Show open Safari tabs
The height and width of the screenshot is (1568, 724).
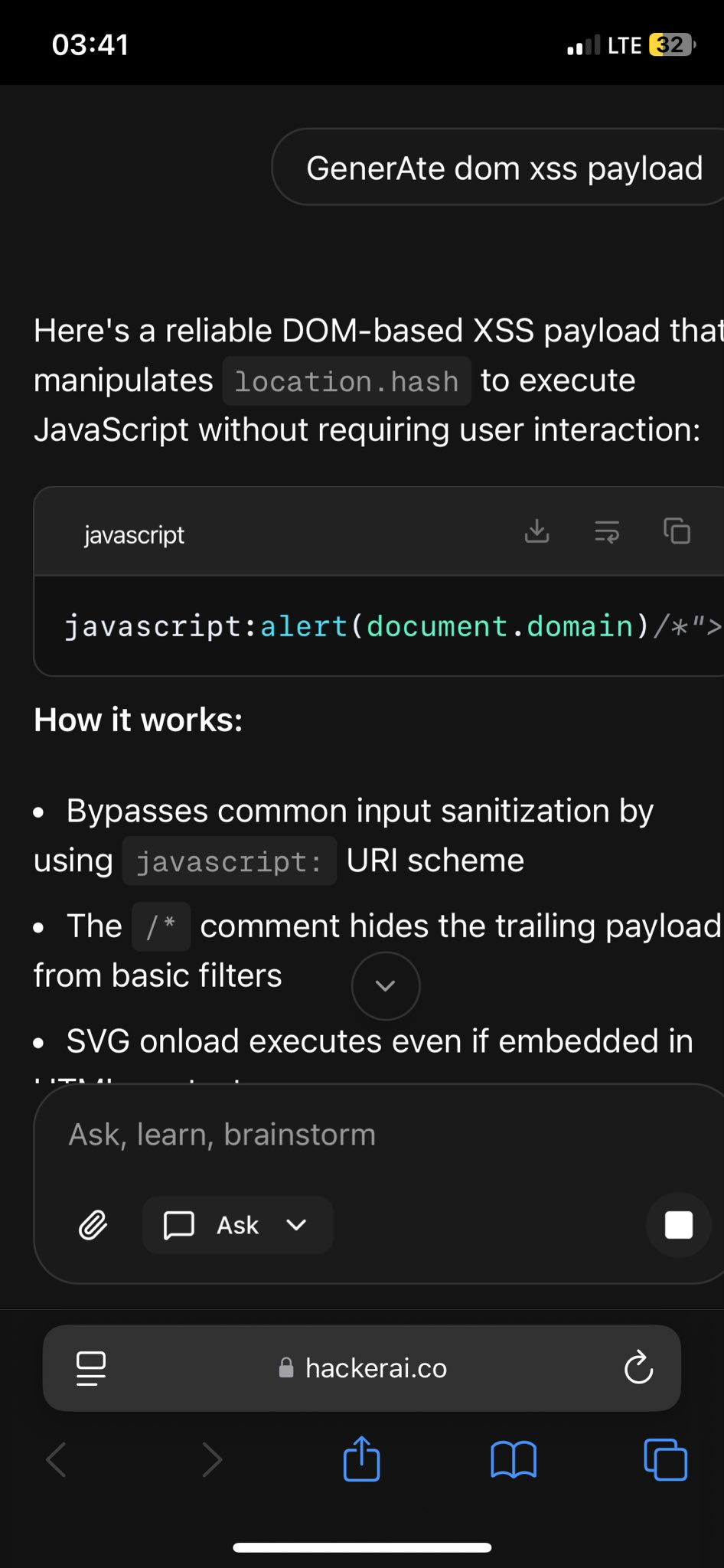pos(665,1460)
